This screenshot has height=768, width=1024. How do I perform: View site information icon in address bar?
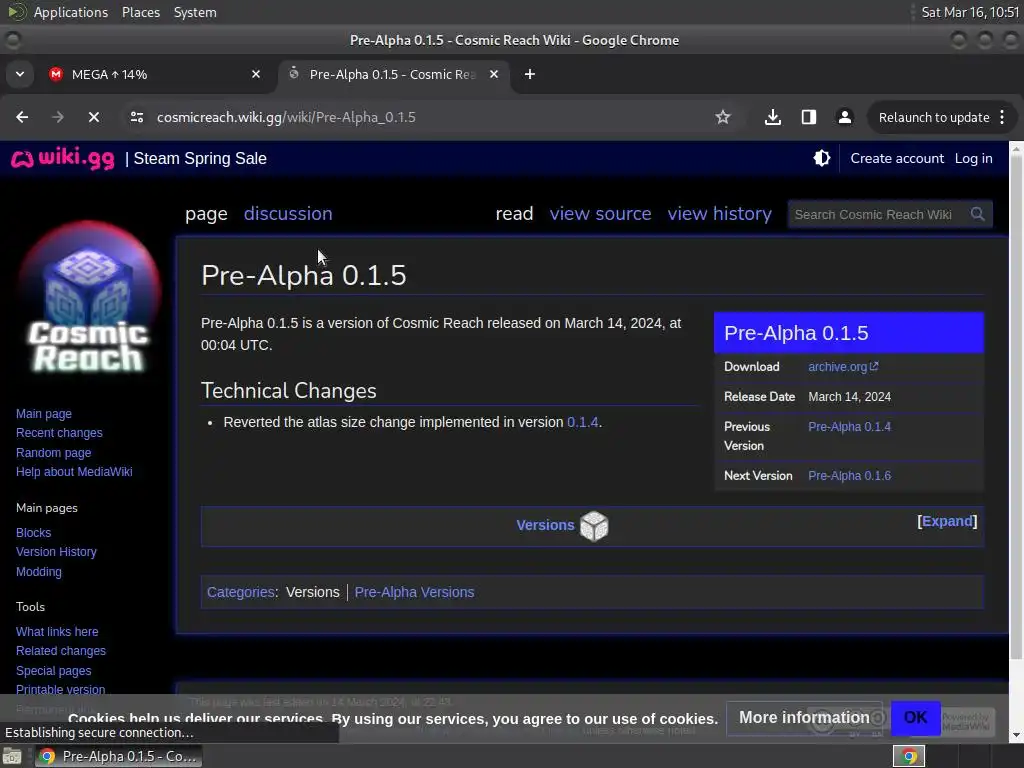tap(136, 117)
